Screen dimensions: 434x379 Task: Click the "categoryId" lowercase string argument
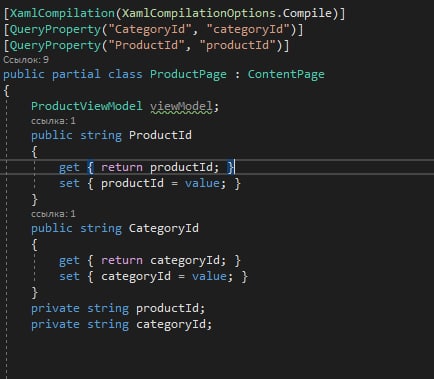point(248,29)
